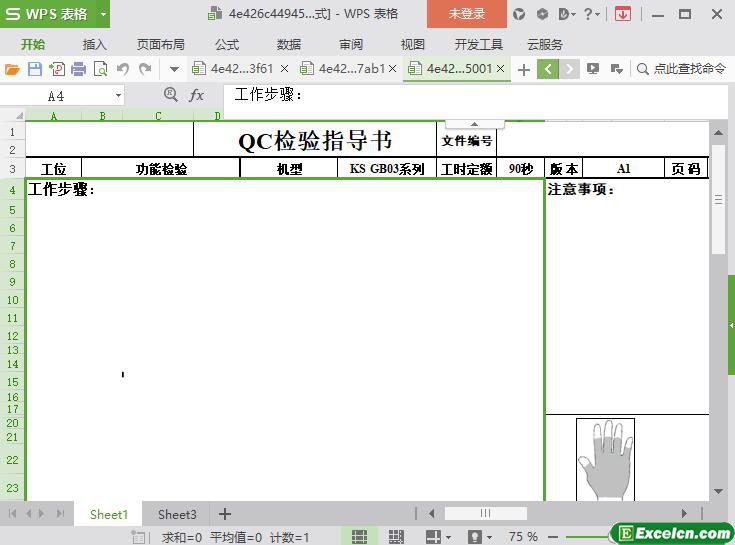Click the horizontal scrollbar thumb
The height and width of the screenshot is (545, 735).
point(486,514)
